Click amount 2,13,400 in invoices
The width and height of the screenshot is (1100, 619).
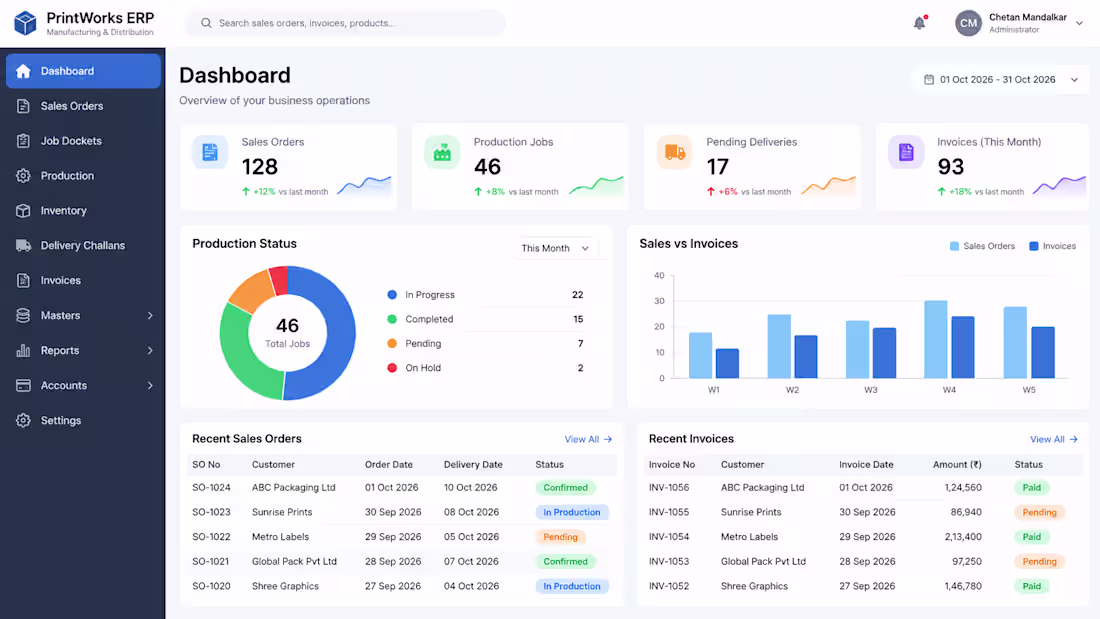point(962,537)
